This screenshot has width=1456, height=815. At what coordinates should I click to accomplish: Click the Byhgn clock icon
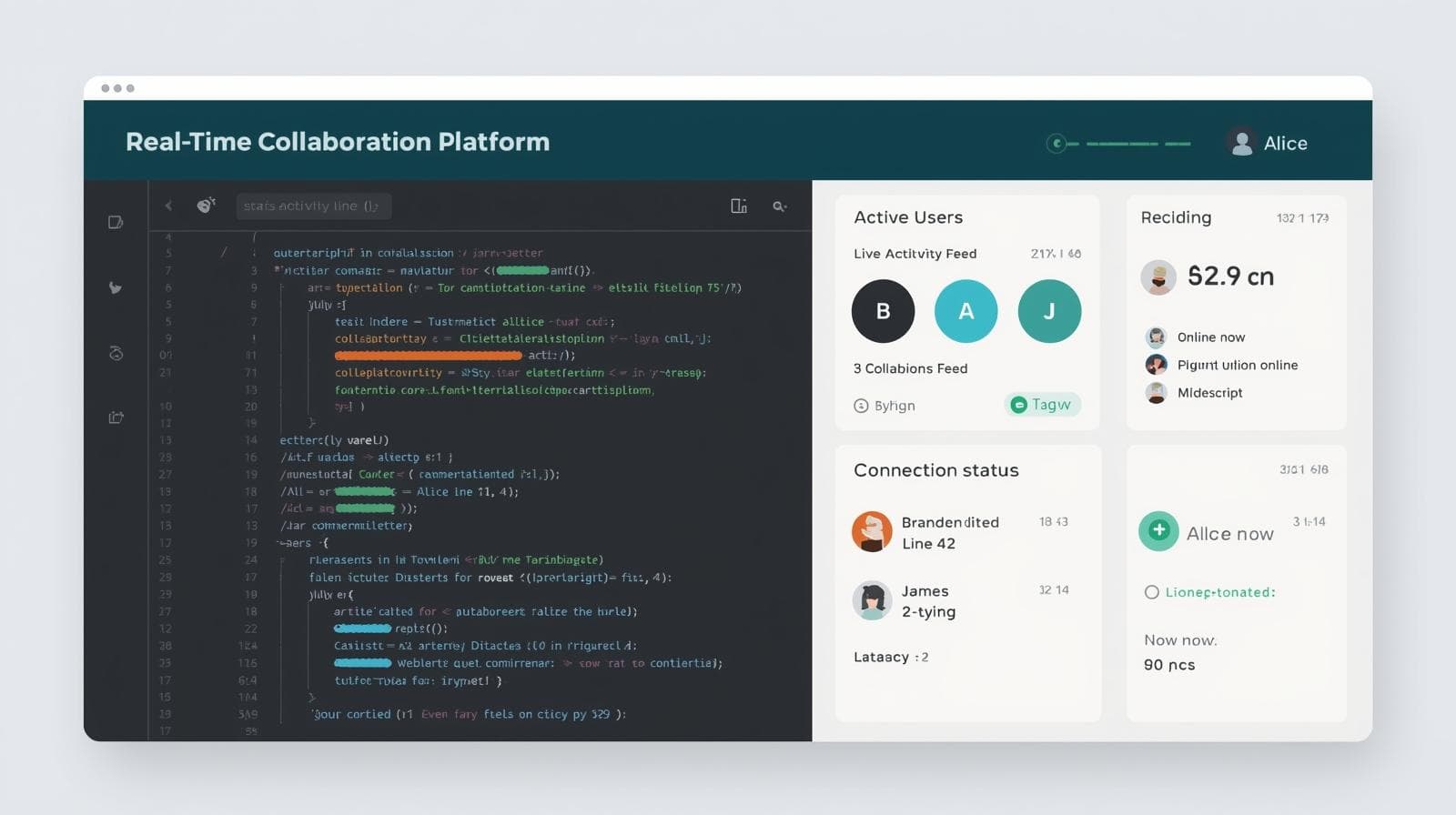(861, 406)
